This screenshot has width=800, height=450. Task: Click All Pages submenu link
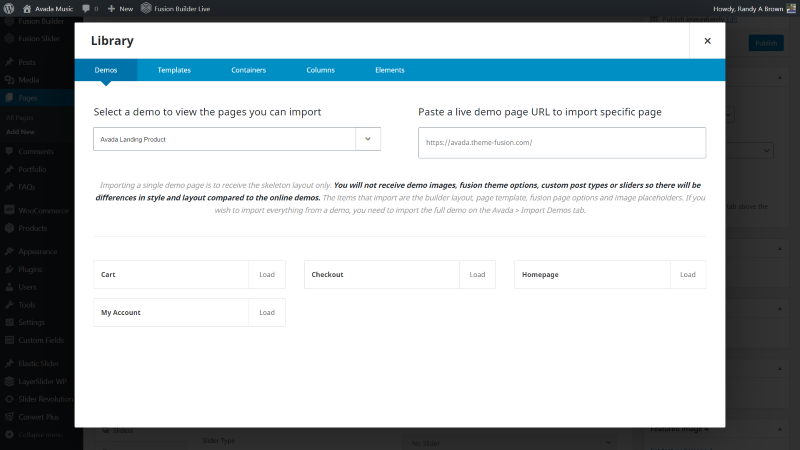point(19,118)
